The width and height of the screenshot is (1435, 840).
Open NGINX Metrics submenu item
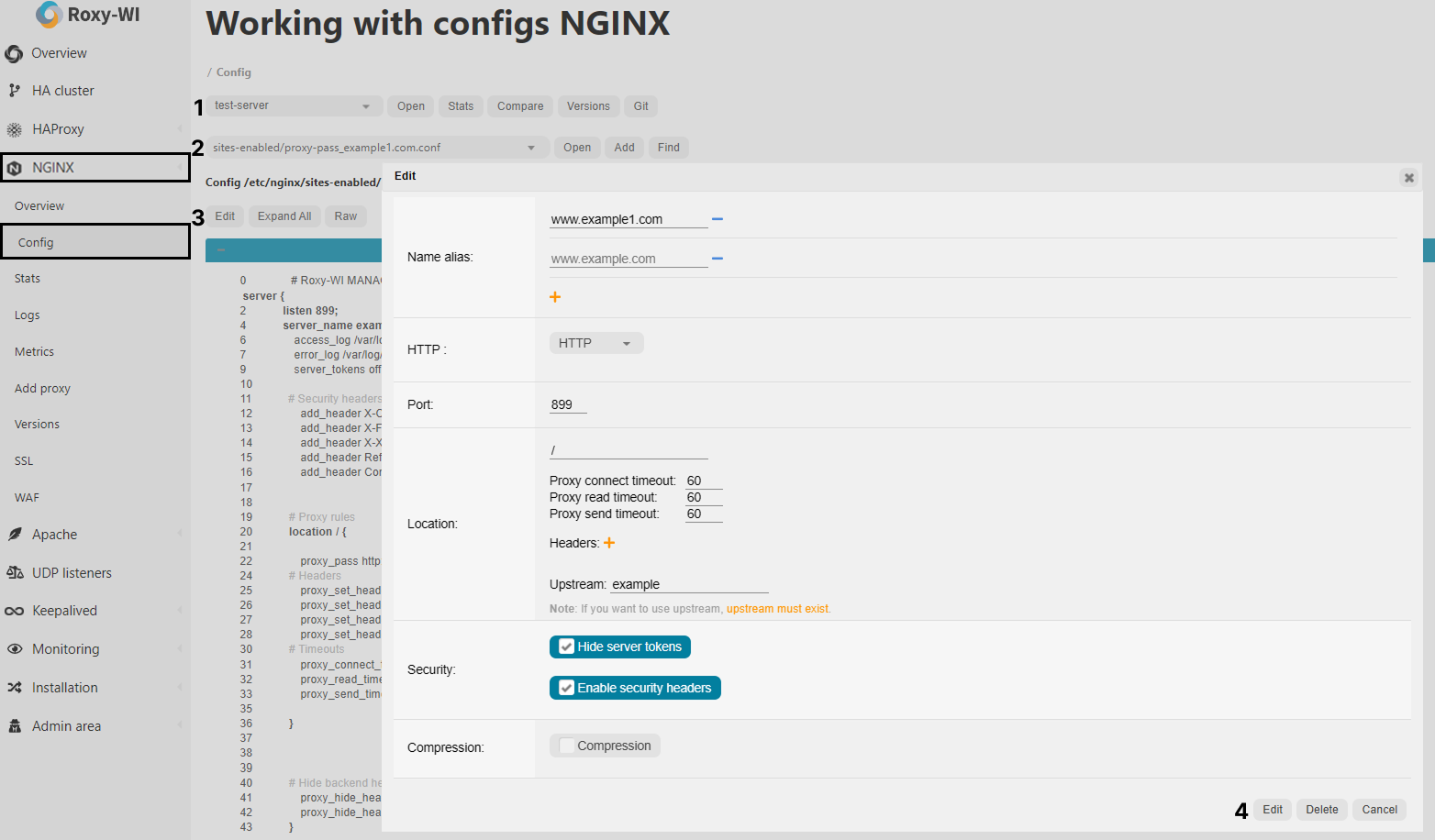click(x=35, y=352)
